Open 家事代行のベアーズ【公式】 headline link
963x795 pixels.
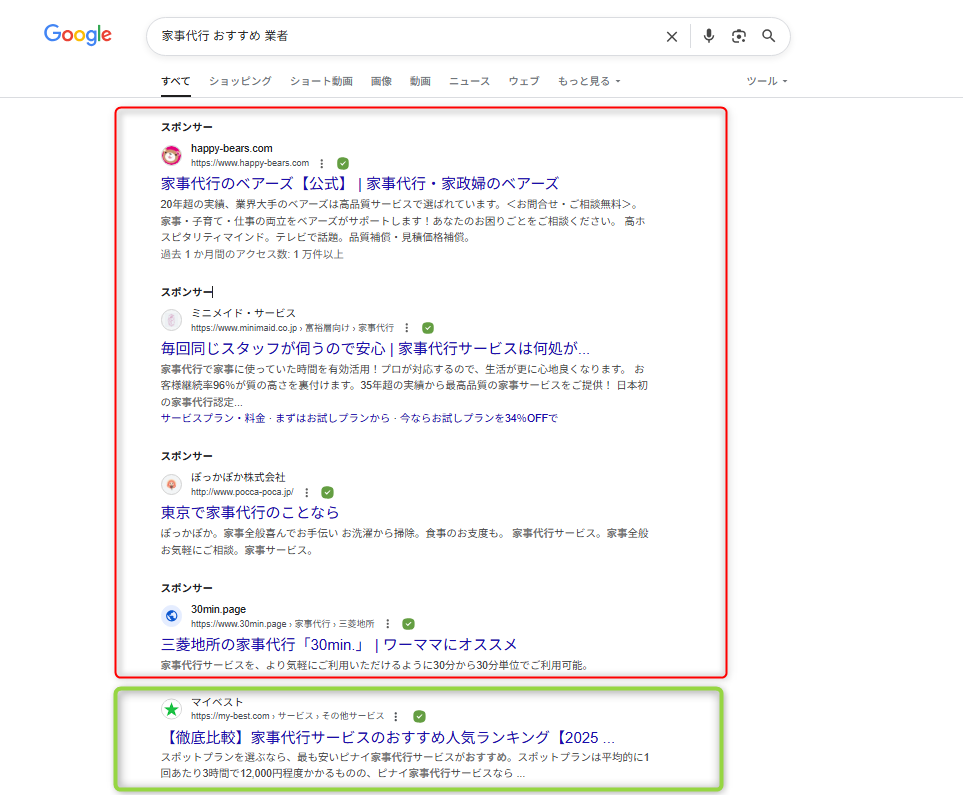359,183
